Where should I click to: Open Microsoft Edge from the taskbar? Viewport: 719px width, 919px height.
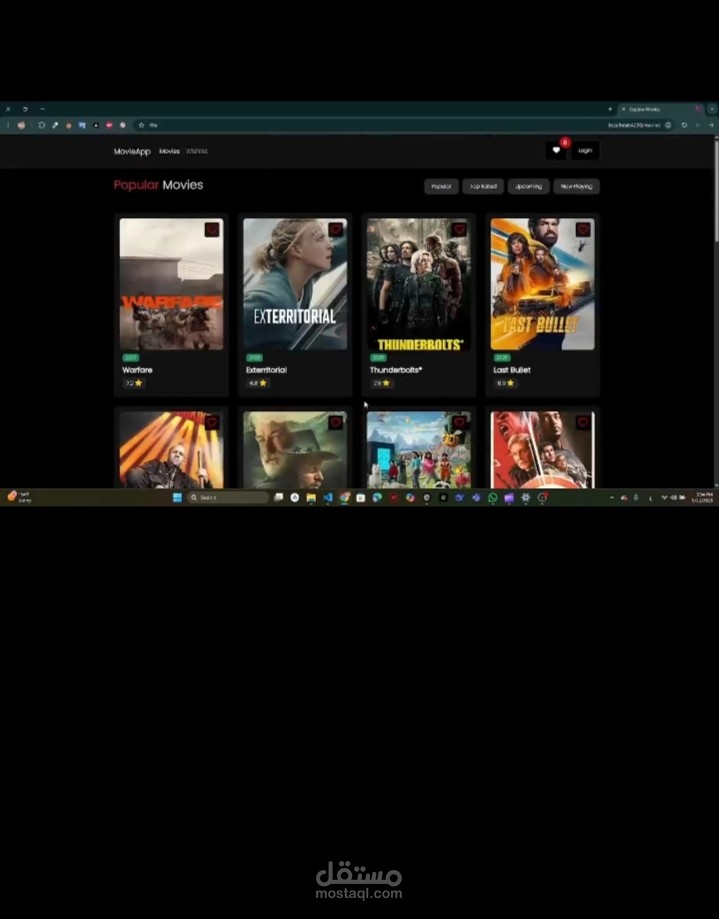point(377,498)
